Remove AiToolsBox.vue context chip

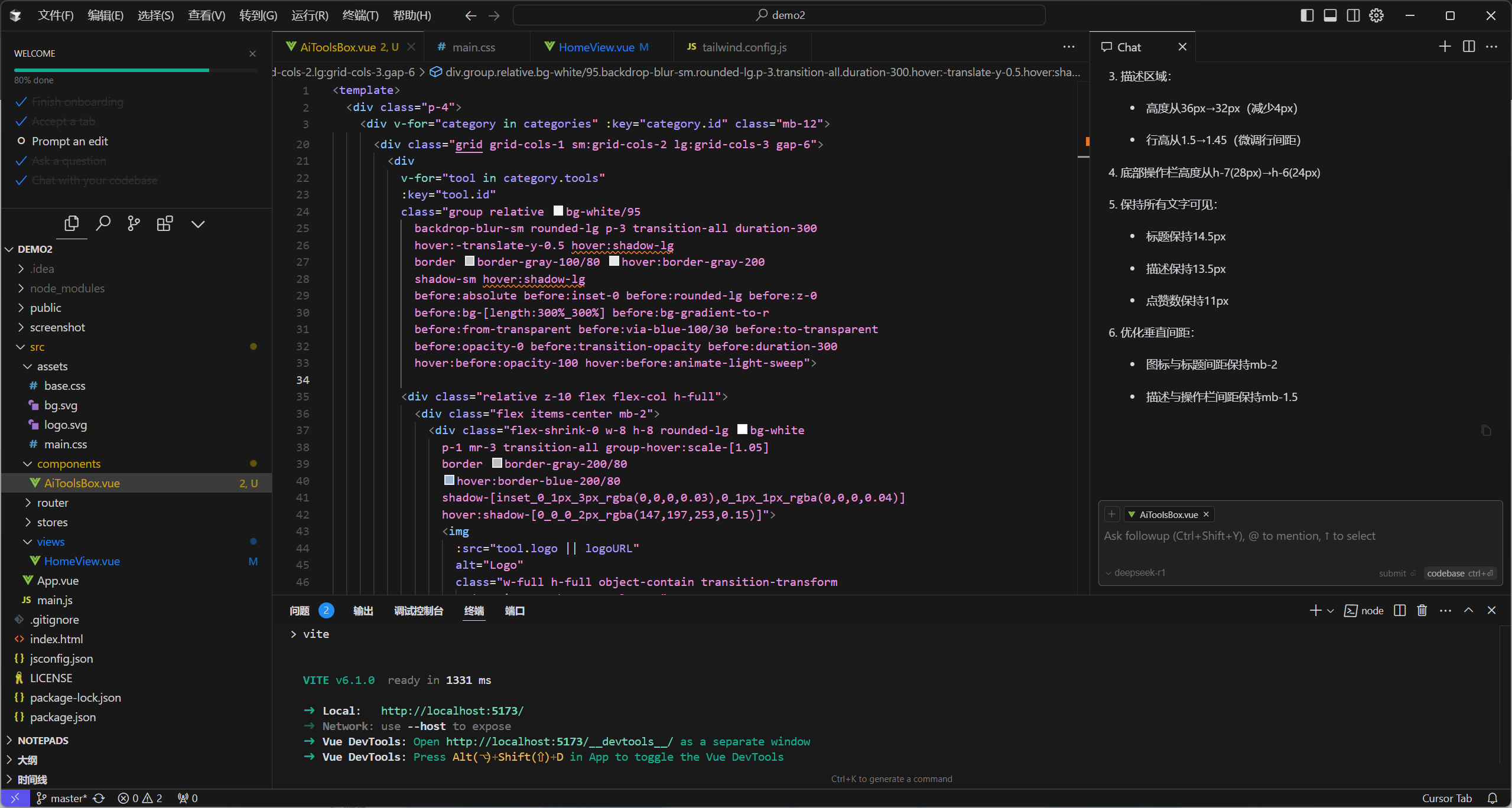coord(1206,514)
